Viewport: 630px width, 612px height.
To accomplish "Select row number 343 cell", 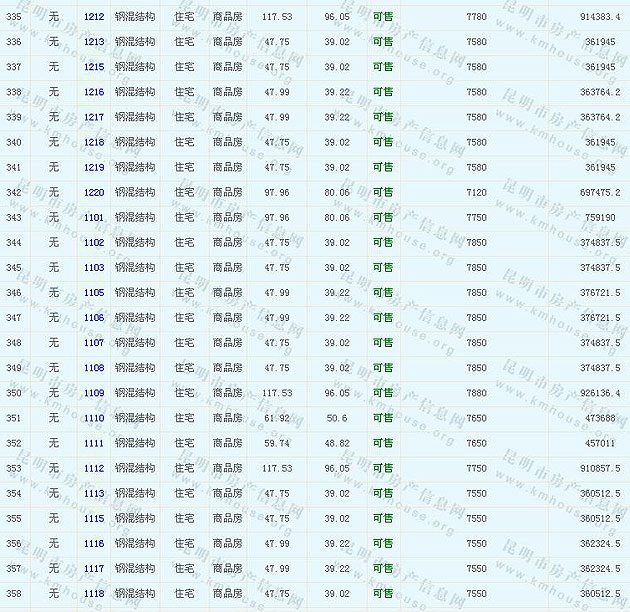I will coord(14,217).
